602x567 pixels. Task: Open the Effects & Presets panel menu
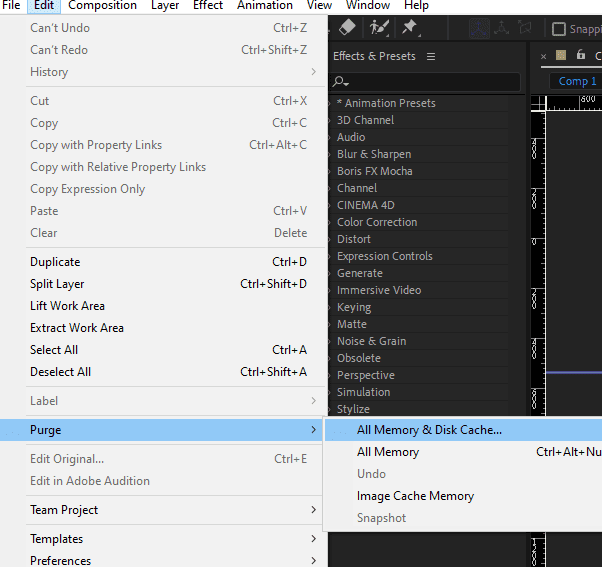(x=431, y=57)
